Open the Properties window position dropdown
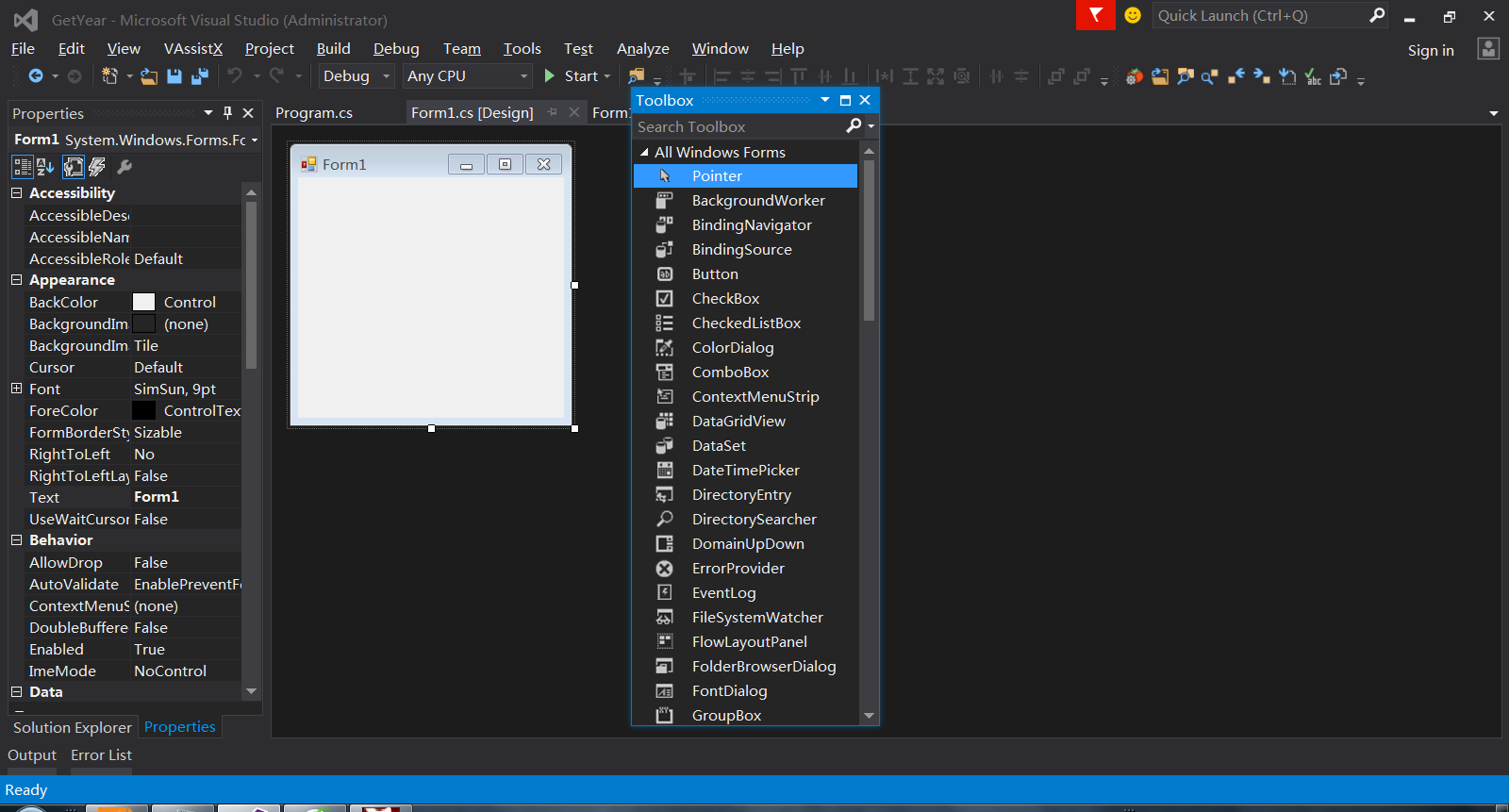 click(x=208, y=112)
